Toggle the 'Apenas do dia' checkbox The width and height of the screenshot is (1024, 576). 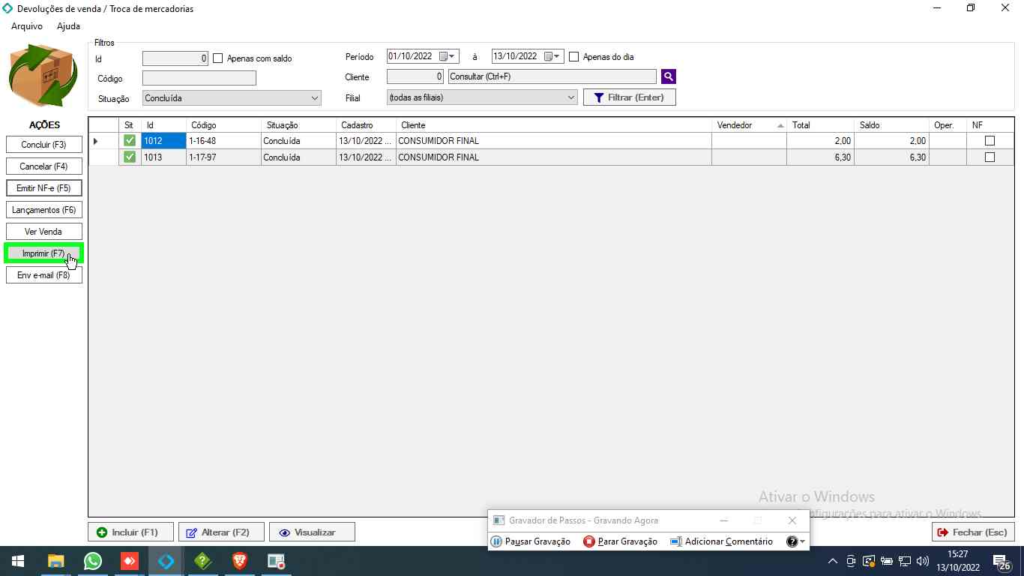click(x=574, y=57)
